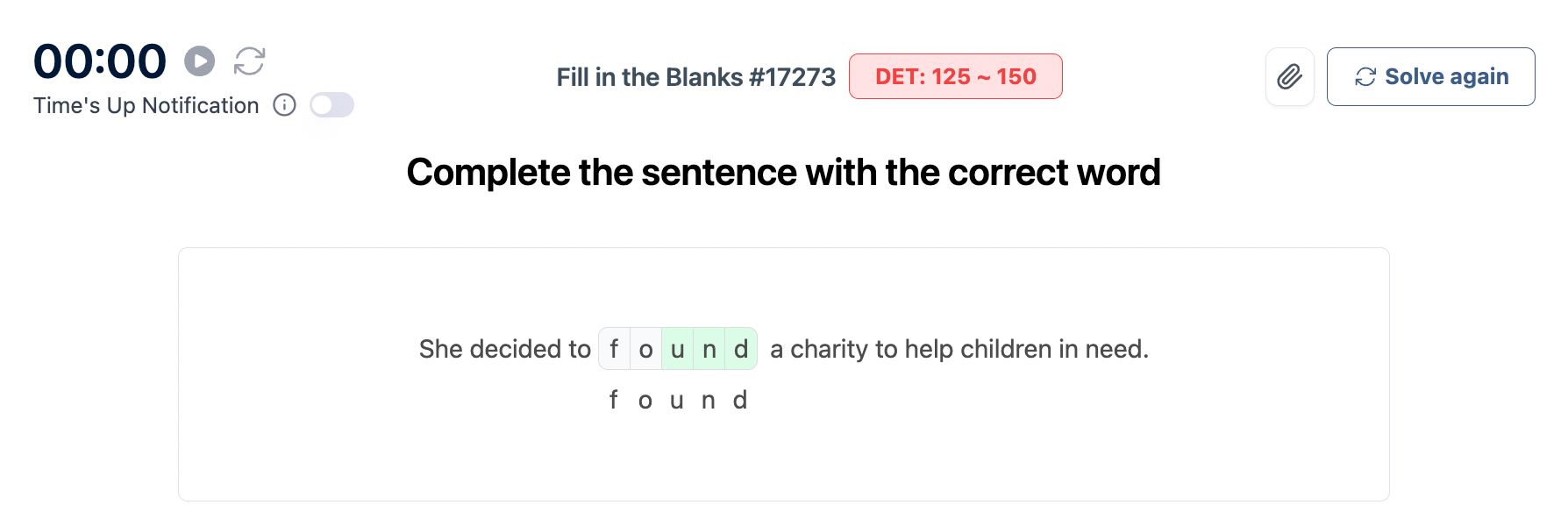1568x512 pixels.
Task: Click the 00:00 timer display
Action: click(x=100, y=61)
